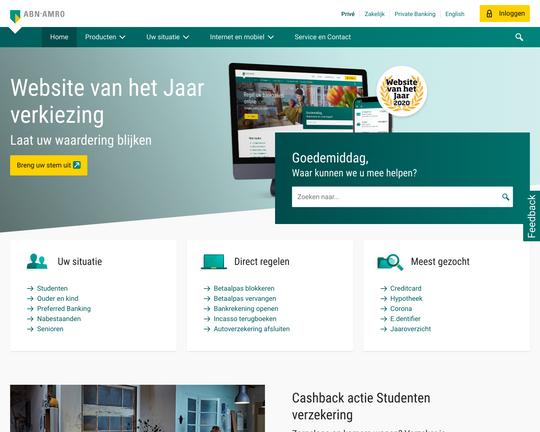Open the Jaaroverzicht link
This screenshot has height=432, width=540.
[x=411, y=329]
